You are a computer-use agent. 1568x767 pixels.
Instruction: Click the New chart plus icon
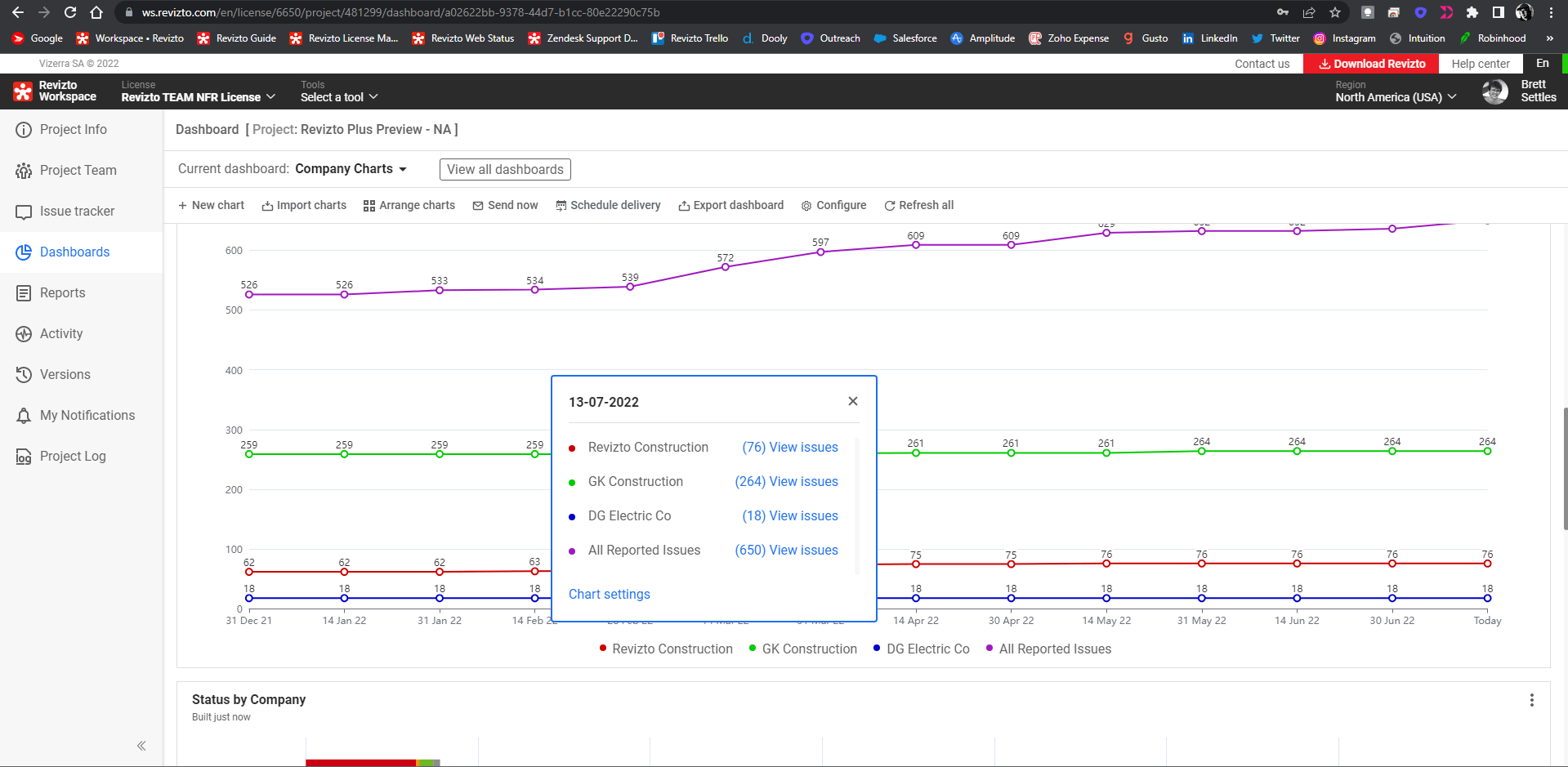pos(183,206)
